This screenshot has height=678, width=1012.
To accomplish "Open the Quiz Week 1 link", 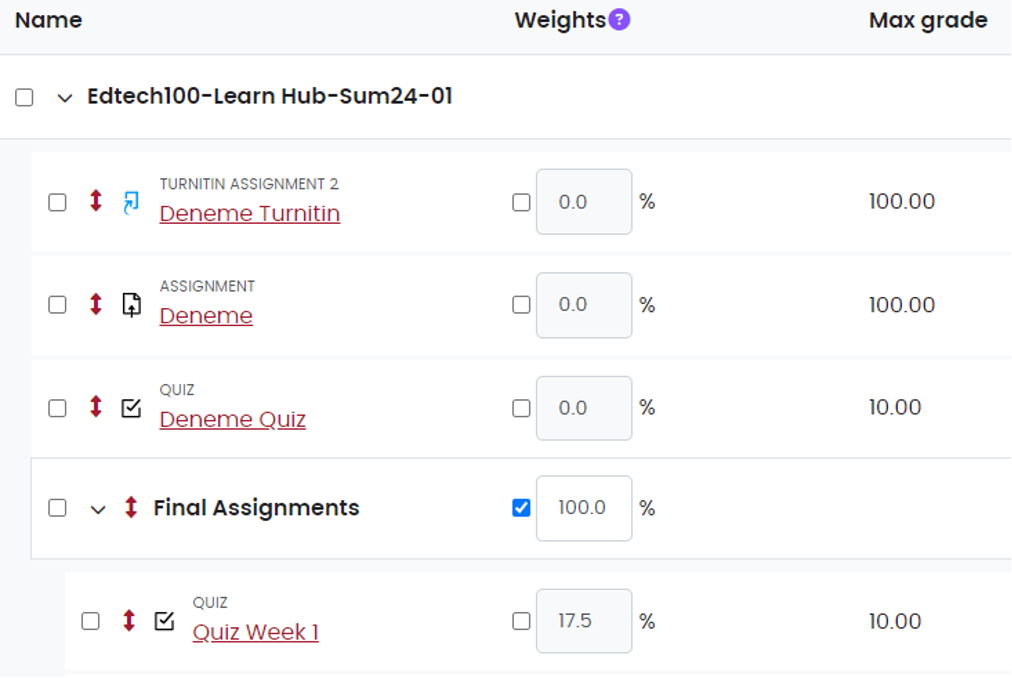I will [255, 632].
